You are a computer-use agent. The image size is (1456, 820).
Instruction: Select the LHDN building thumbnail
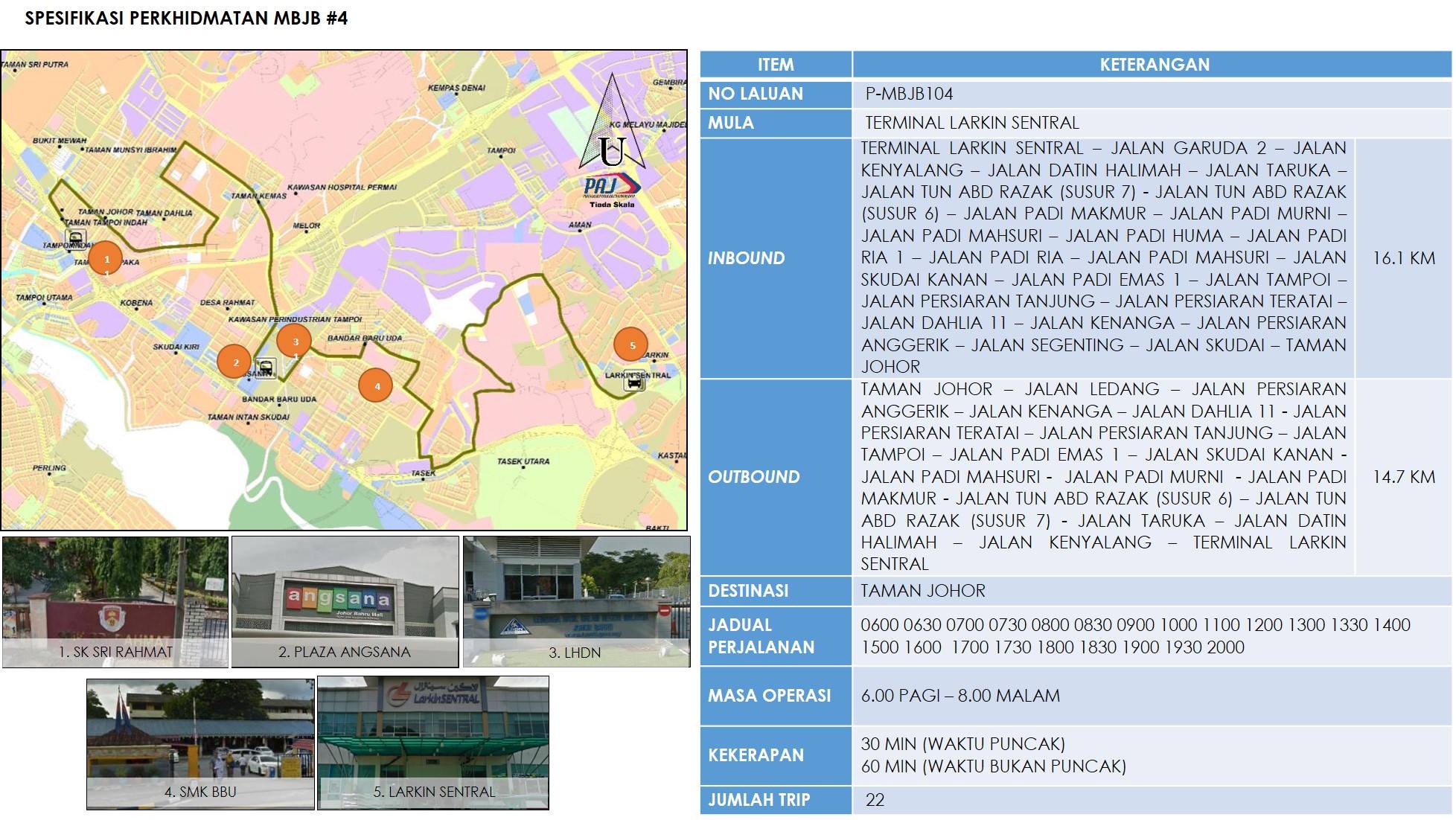tap(575, 601)
